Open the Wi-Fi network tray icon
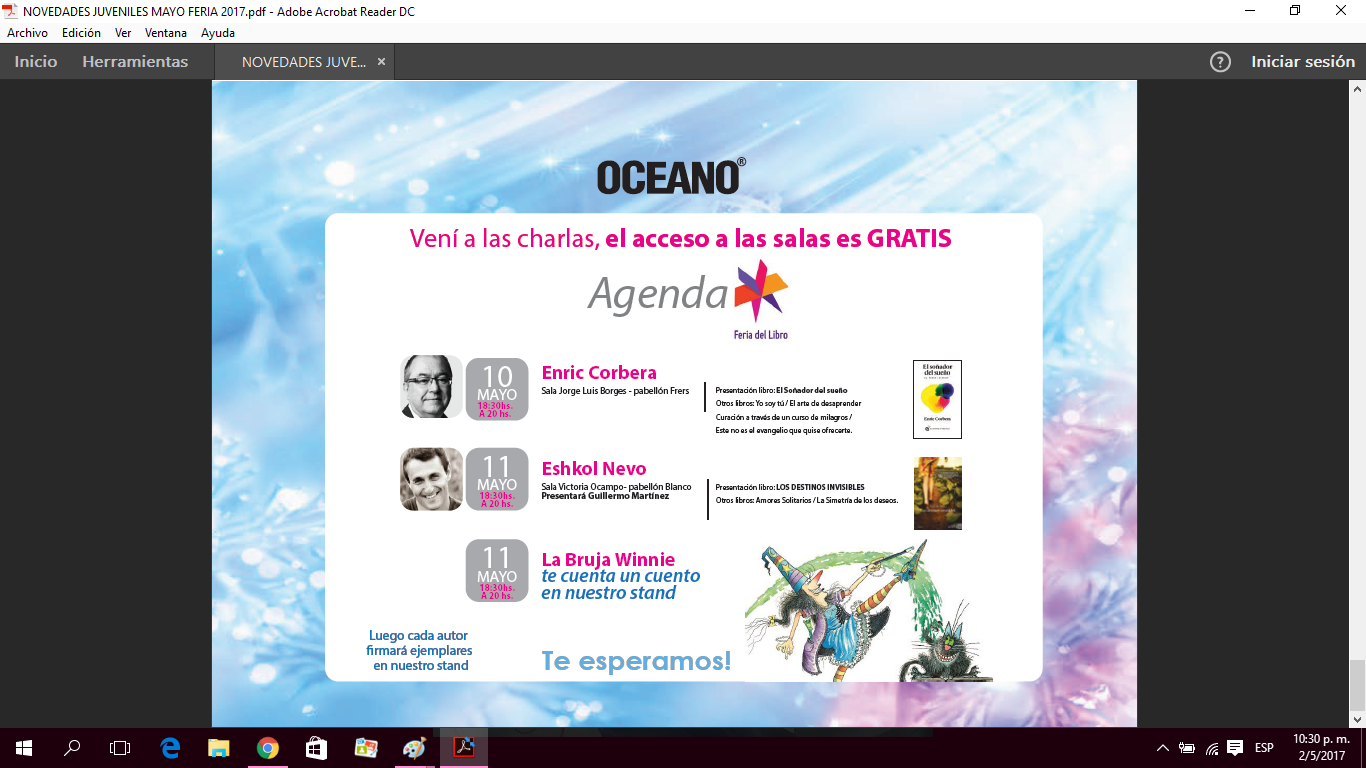1366x768 pixels. click(1212, 748)
